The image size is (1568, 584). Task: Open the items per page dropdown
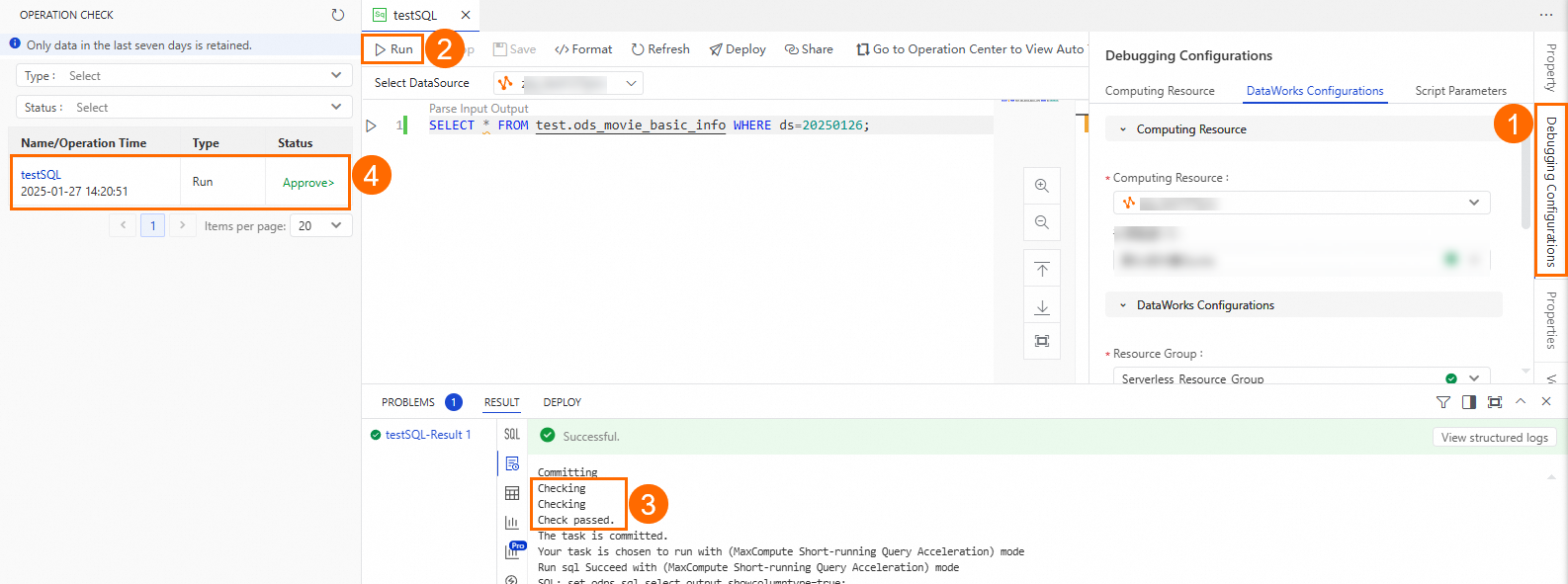click(x=321, y=225)
